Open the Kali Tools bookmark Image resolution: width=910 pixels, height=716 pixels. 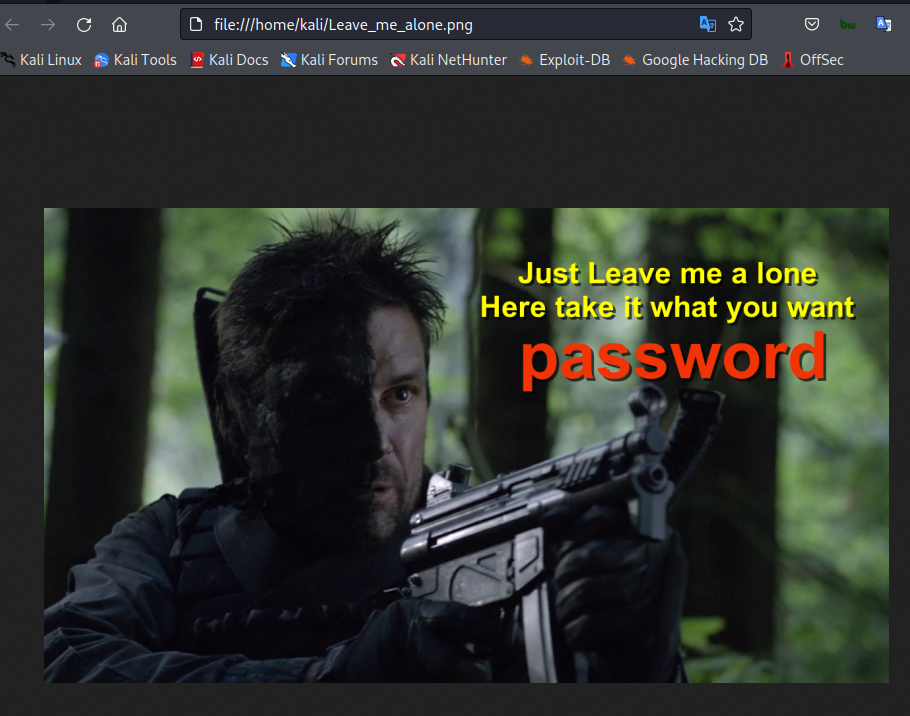click(135, 60)
